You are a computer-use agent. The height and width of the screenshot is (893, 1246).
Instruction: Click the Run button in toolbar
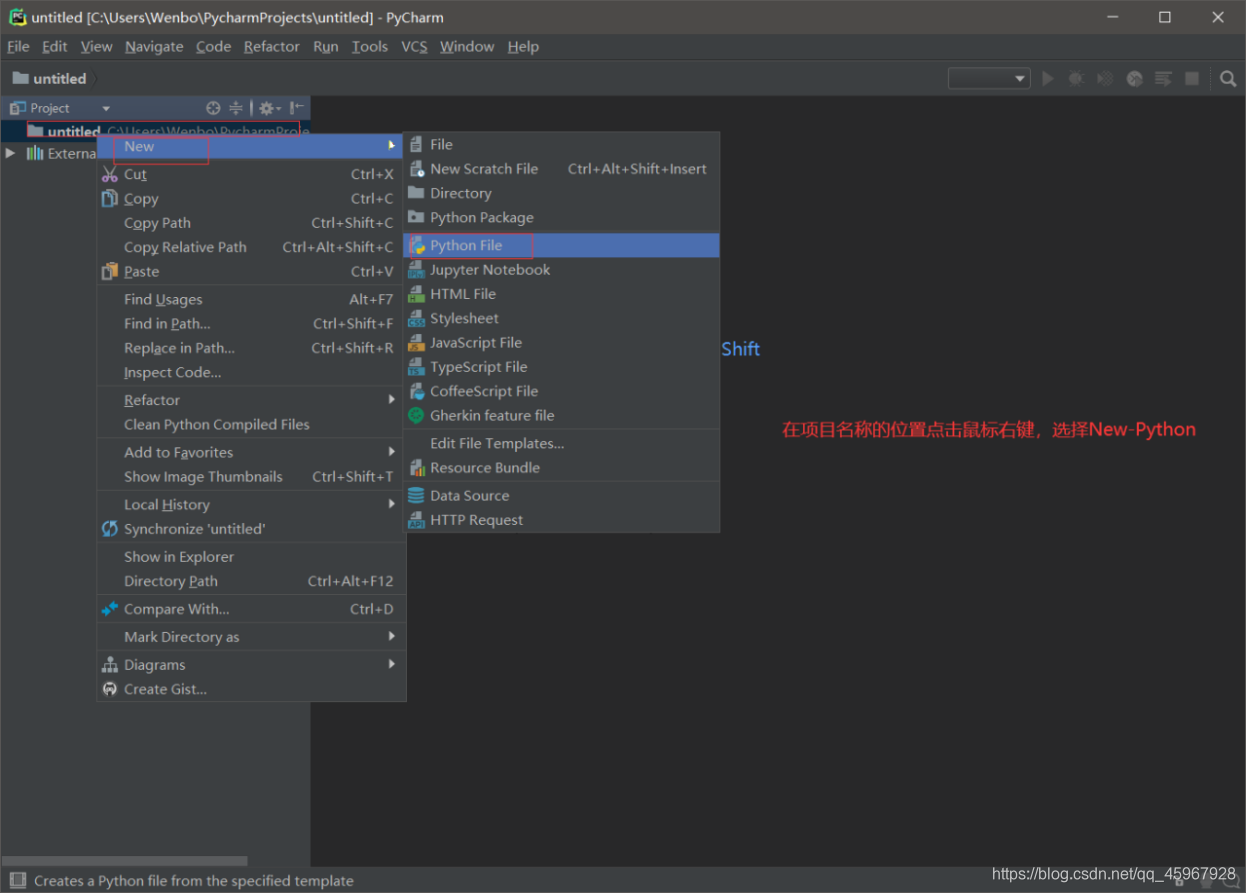tap(1048, 79)
